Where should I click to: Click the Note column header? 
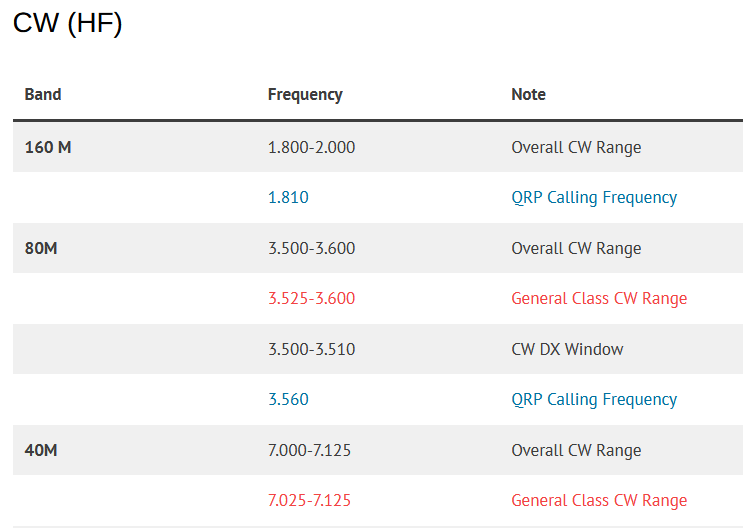[x=528, y=94]
